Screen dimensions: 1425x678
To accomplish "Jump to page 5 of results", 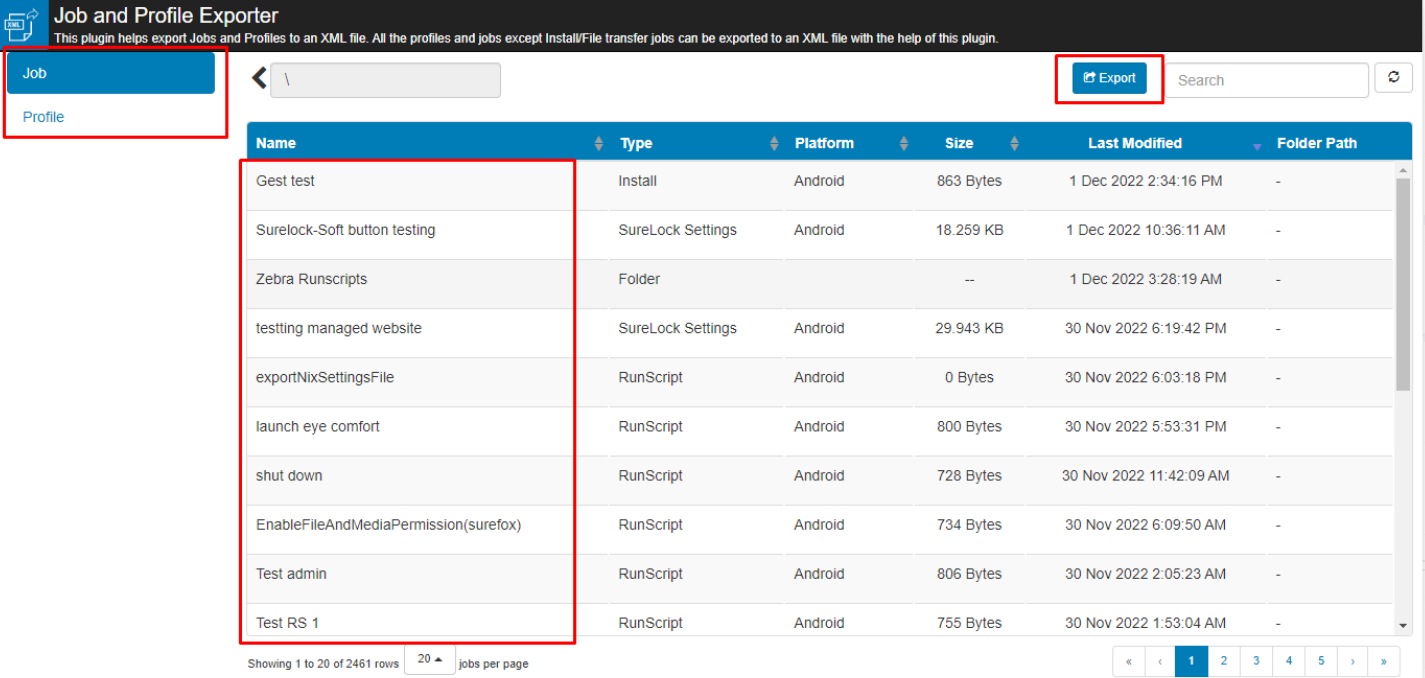I will (x=1321, y=661).
